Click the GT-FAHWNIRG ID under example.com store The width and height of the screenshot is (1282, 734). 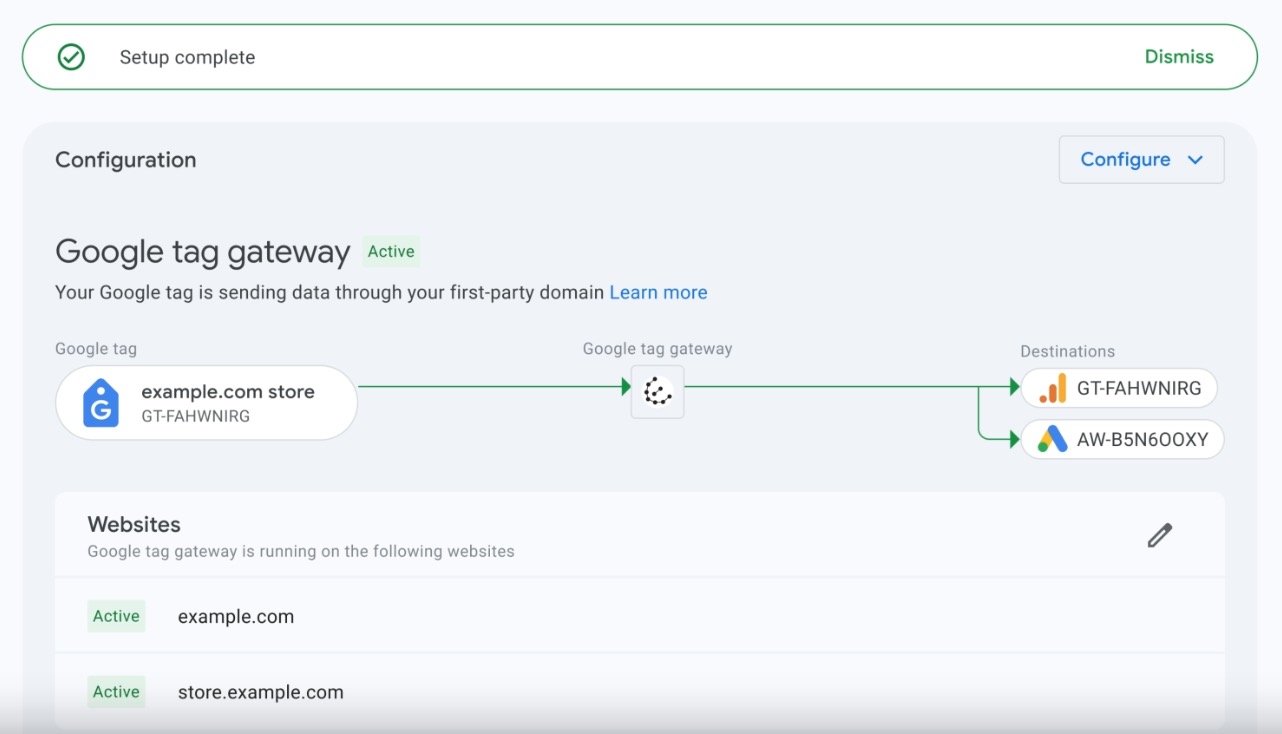(x=196, y=416)
